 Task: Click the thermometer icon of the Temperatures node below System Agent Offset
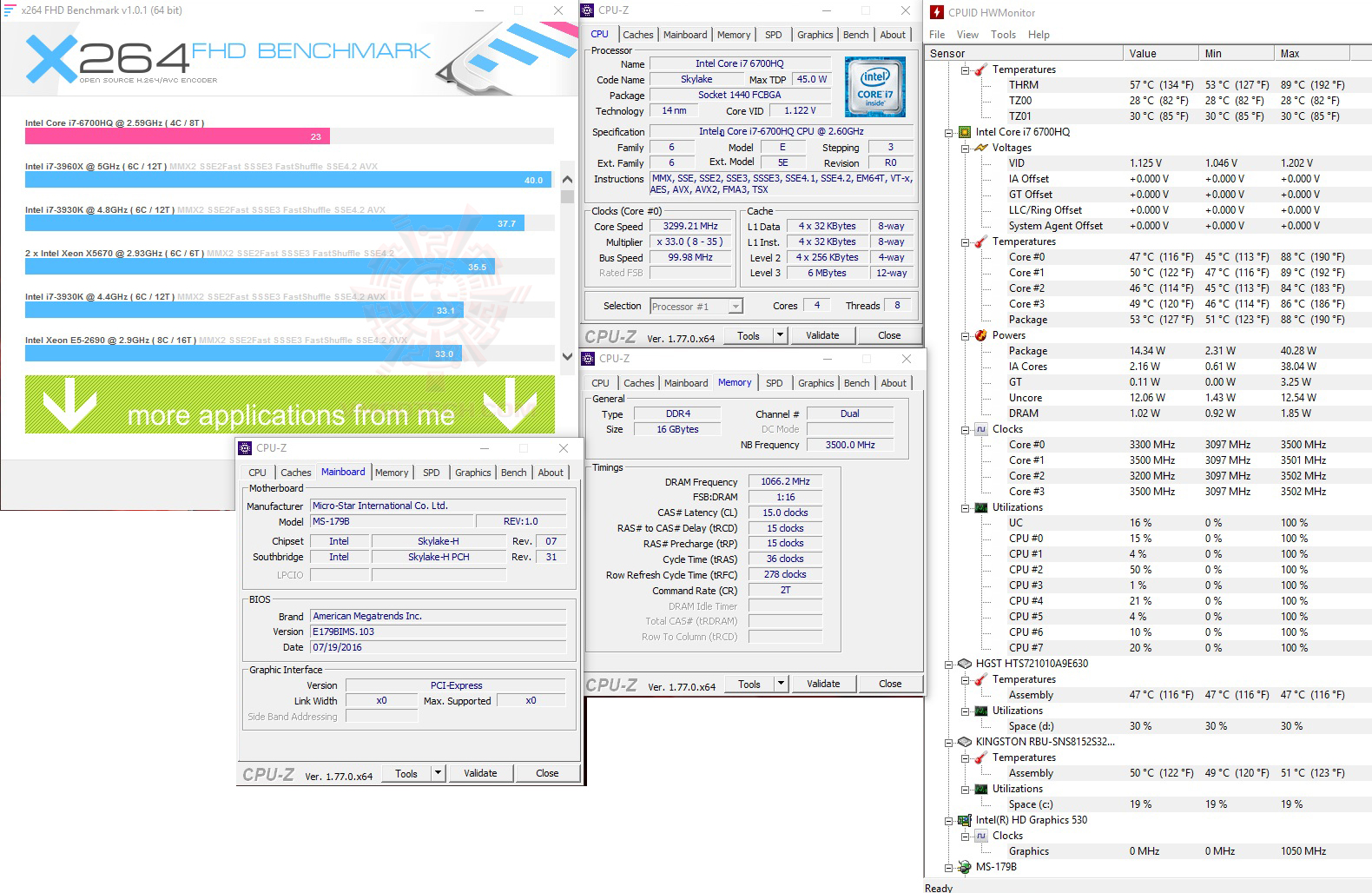[980, 241]
